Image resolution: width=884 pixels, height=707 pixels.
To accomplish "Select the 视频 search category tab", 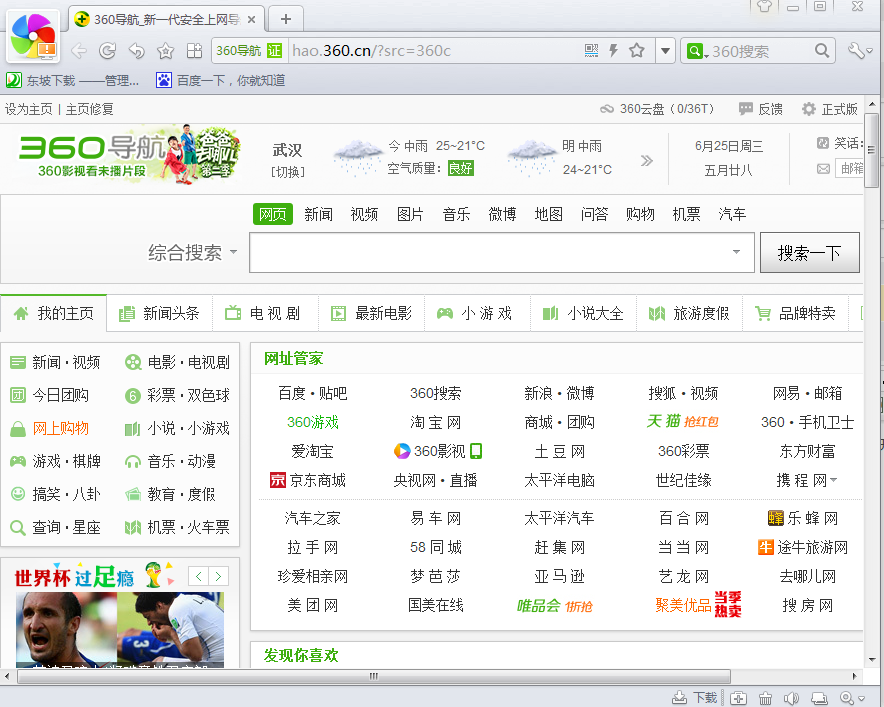I will (364, 214).
